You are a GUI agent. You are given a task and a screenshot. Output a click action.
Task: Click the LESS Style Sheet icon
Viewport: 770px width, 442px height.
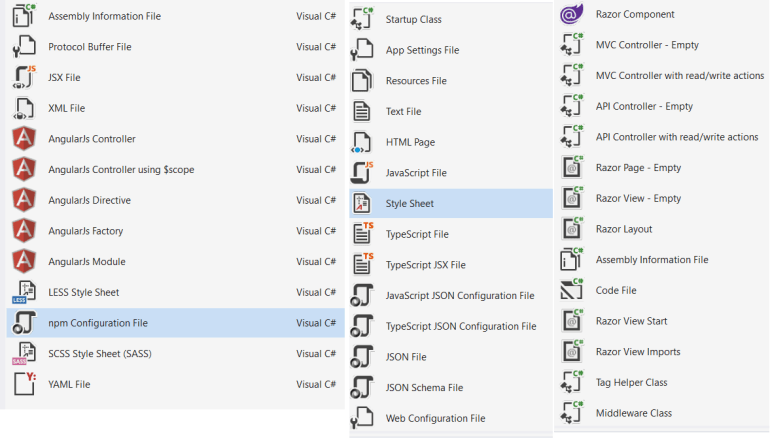tap(24, 292)
